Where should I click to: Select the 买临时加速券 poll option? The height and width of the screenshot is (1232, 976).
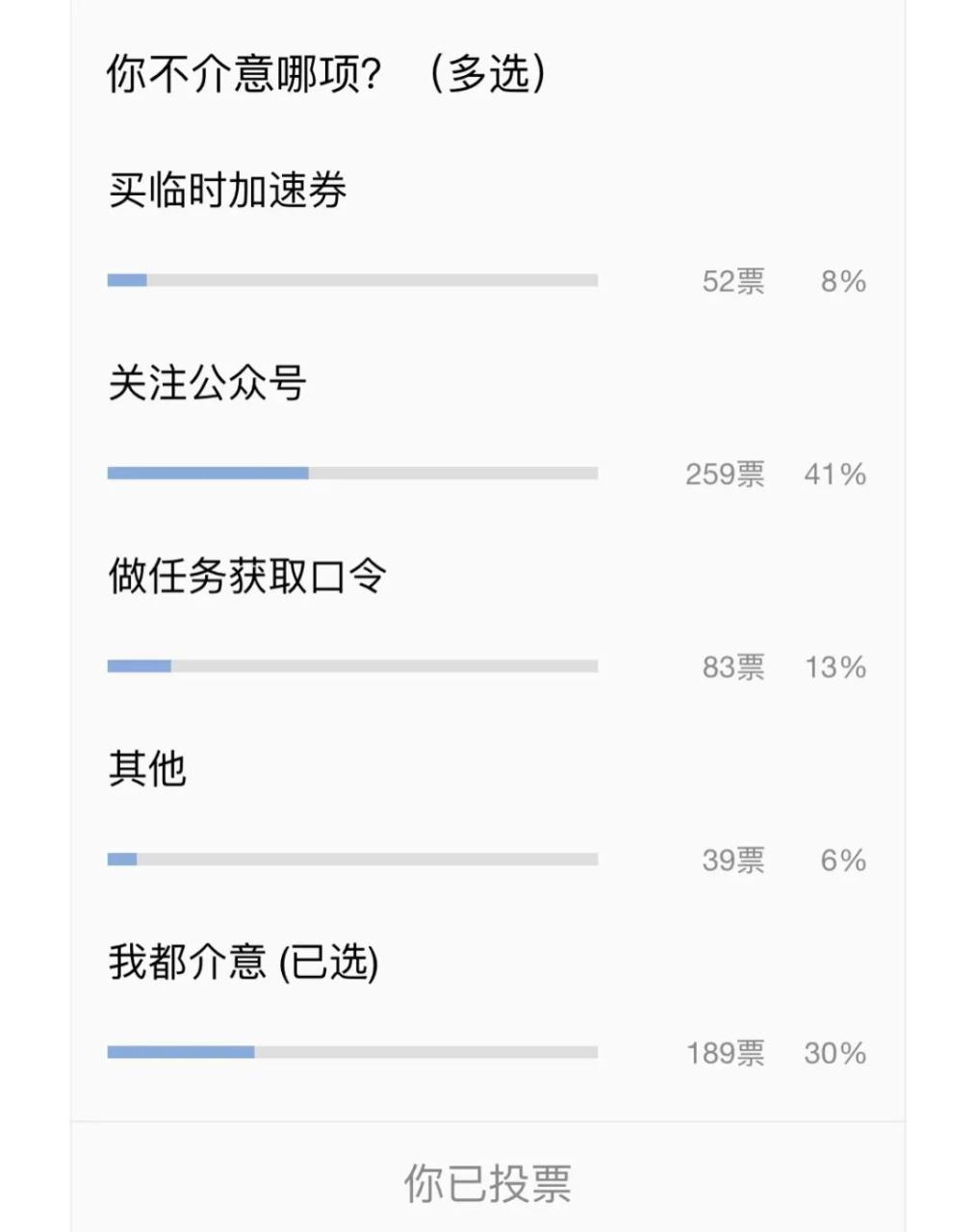pos(227,191)
